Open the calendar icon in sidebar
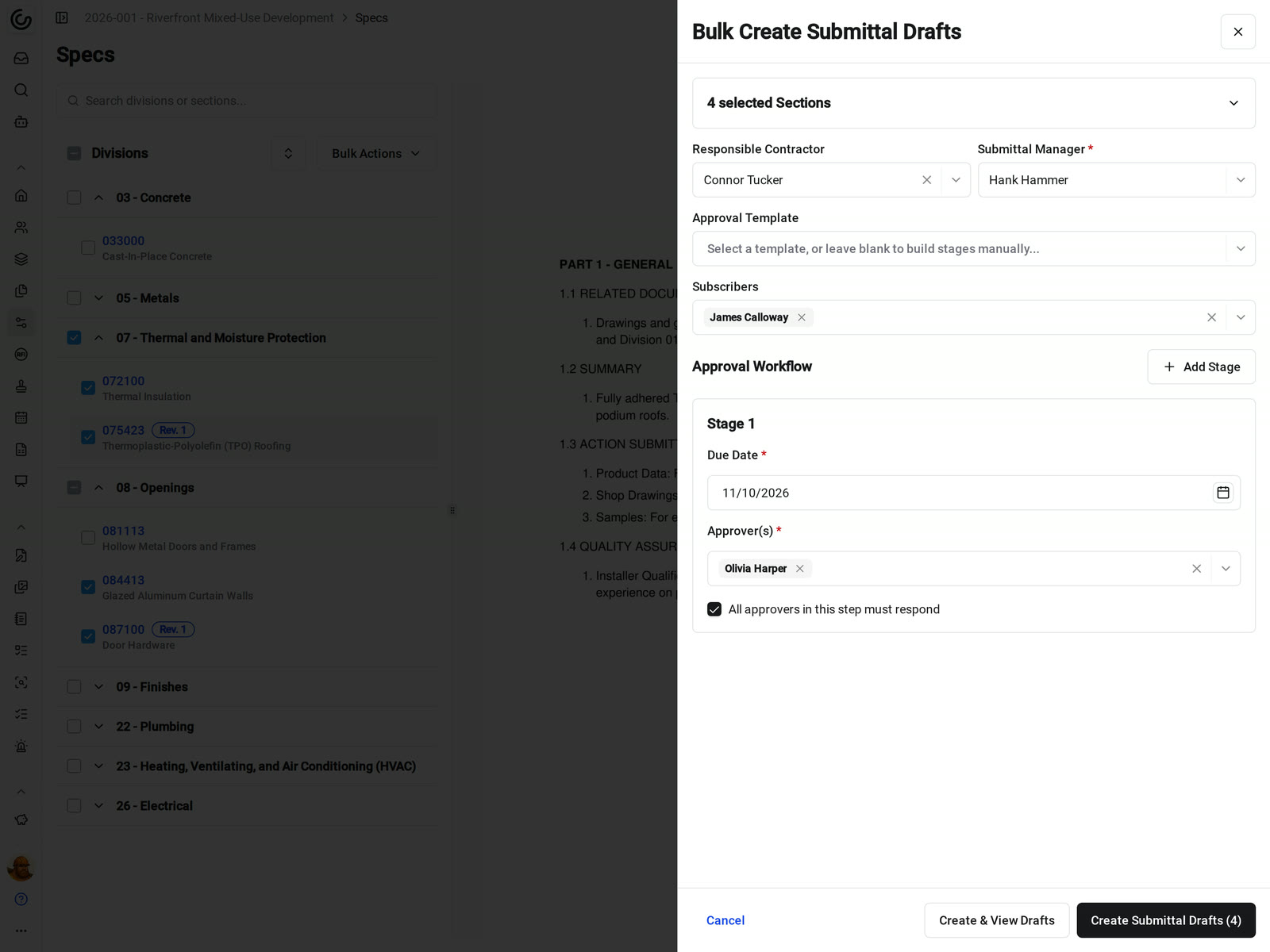Screen dimensions: 1270x952 coord(21,417)
